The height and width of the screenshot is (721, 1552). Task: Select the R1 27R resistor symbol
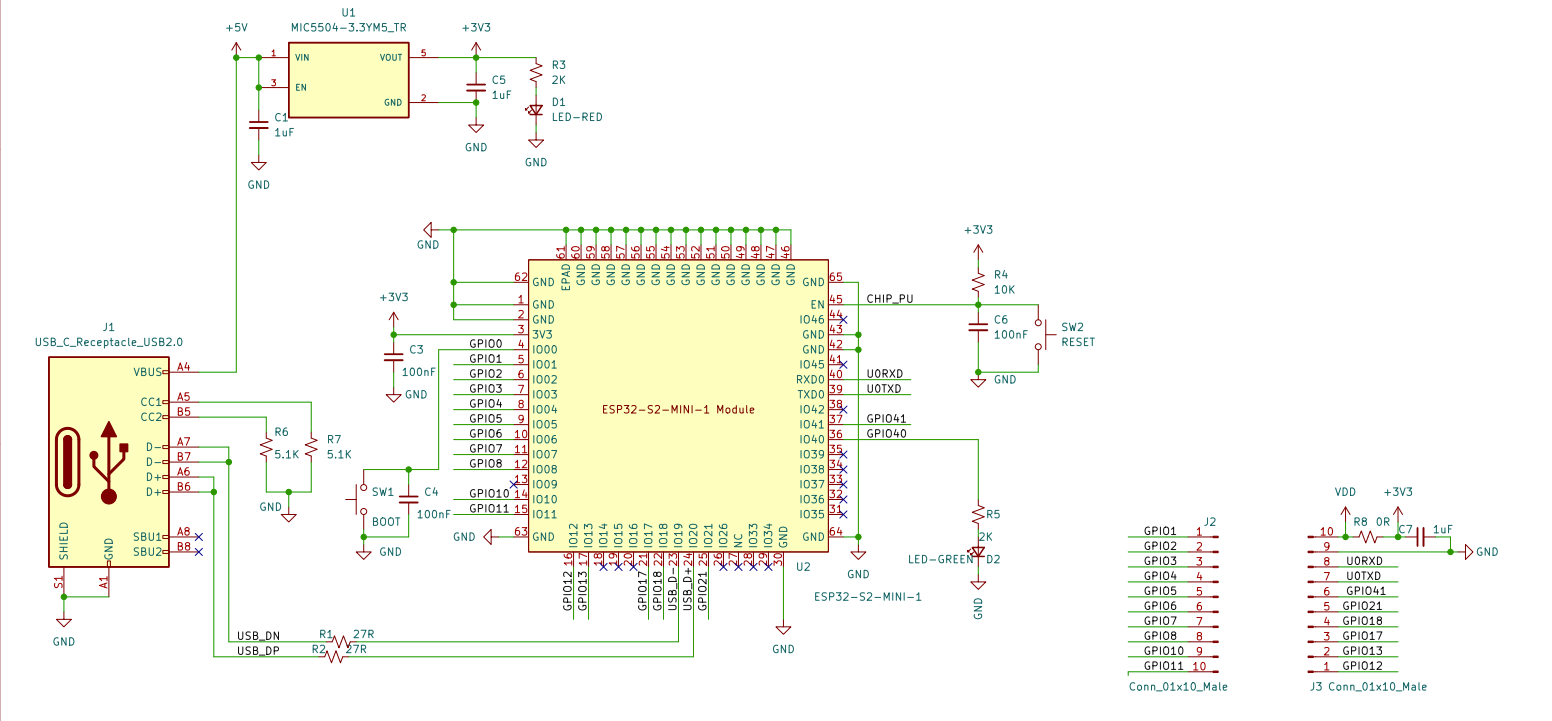click(340, 641)
